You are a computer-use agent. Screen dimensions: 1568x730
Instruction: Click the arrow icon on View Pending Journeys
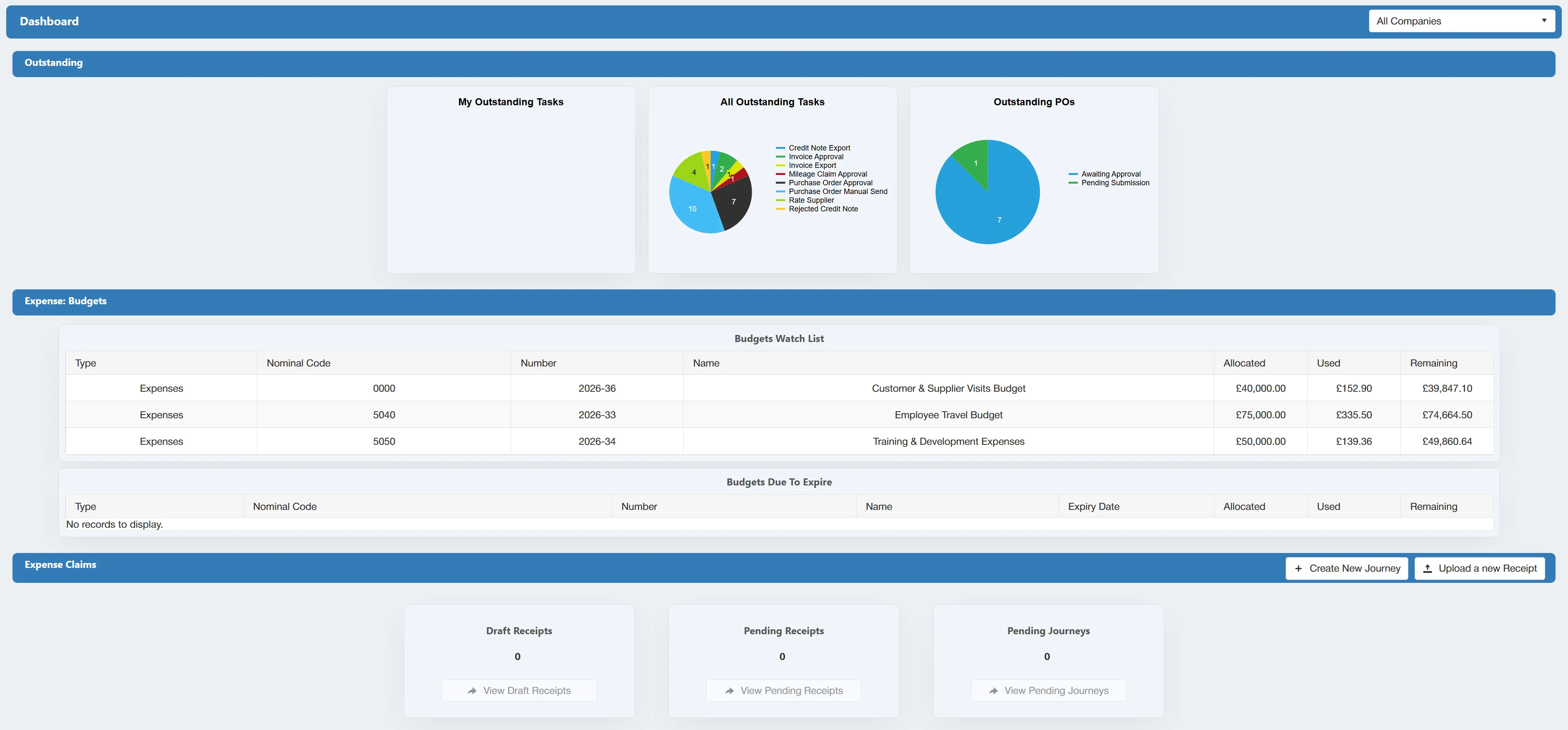tap(993, 691)
